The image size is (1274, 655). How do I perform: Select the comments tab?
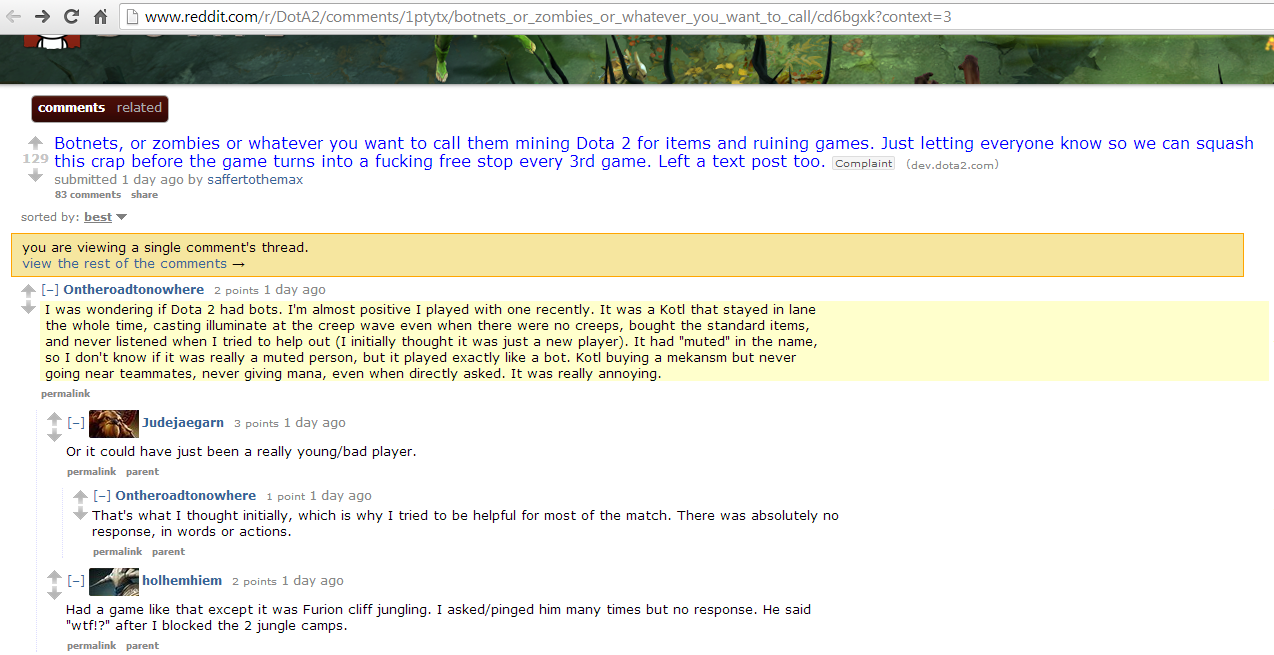point(71,108)
